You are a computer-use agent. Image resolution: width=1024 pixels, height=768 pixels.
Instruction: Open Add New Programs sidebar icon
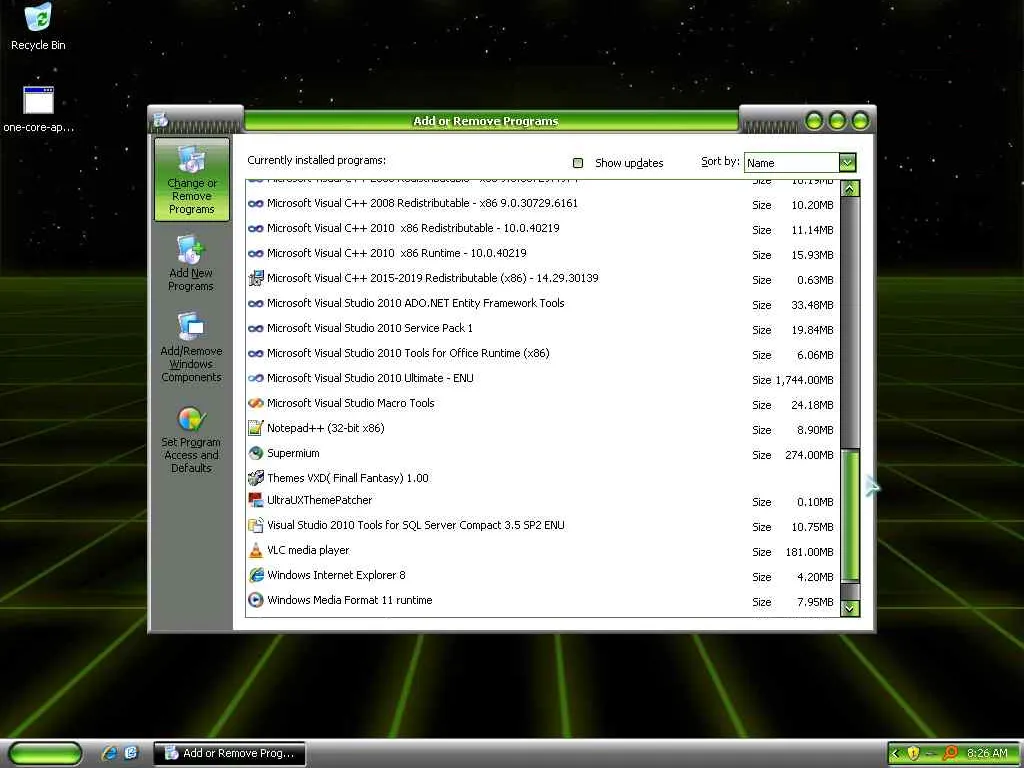(x=191, y=263)
